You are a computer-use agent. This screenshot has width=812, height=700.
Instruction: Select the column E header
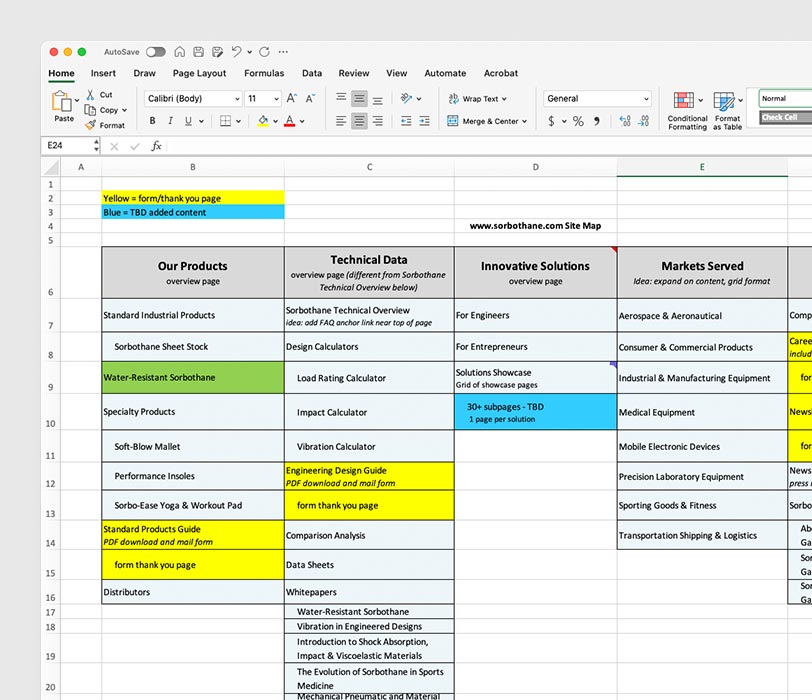[702, 167]
